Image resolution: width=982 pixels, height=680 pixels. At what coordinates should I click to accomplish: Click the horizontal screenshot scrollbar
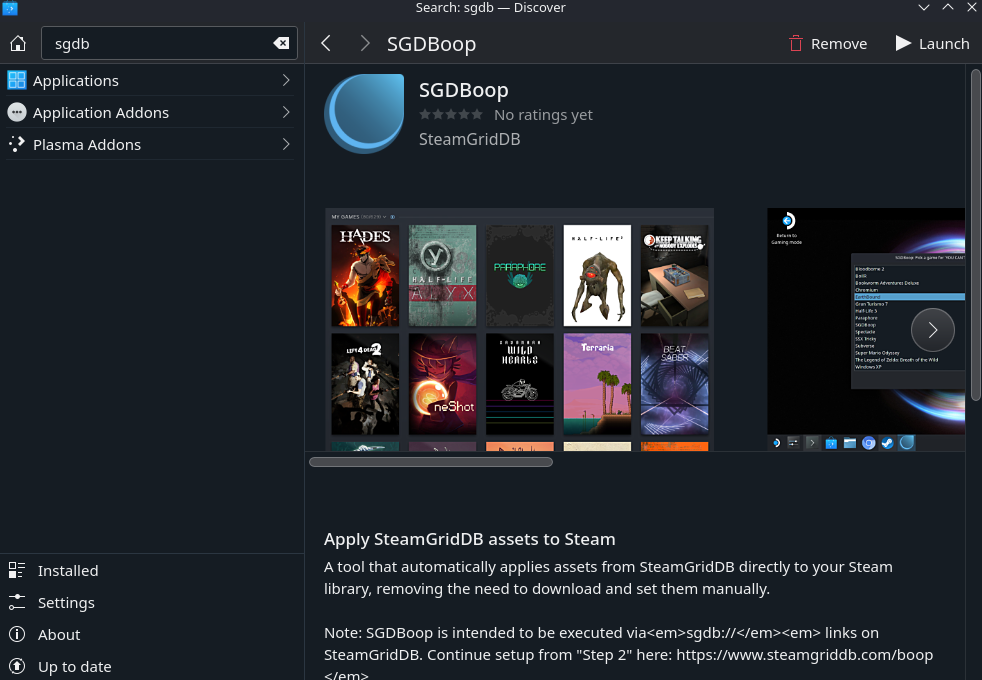pyautogui.click(x=431, y=462)
